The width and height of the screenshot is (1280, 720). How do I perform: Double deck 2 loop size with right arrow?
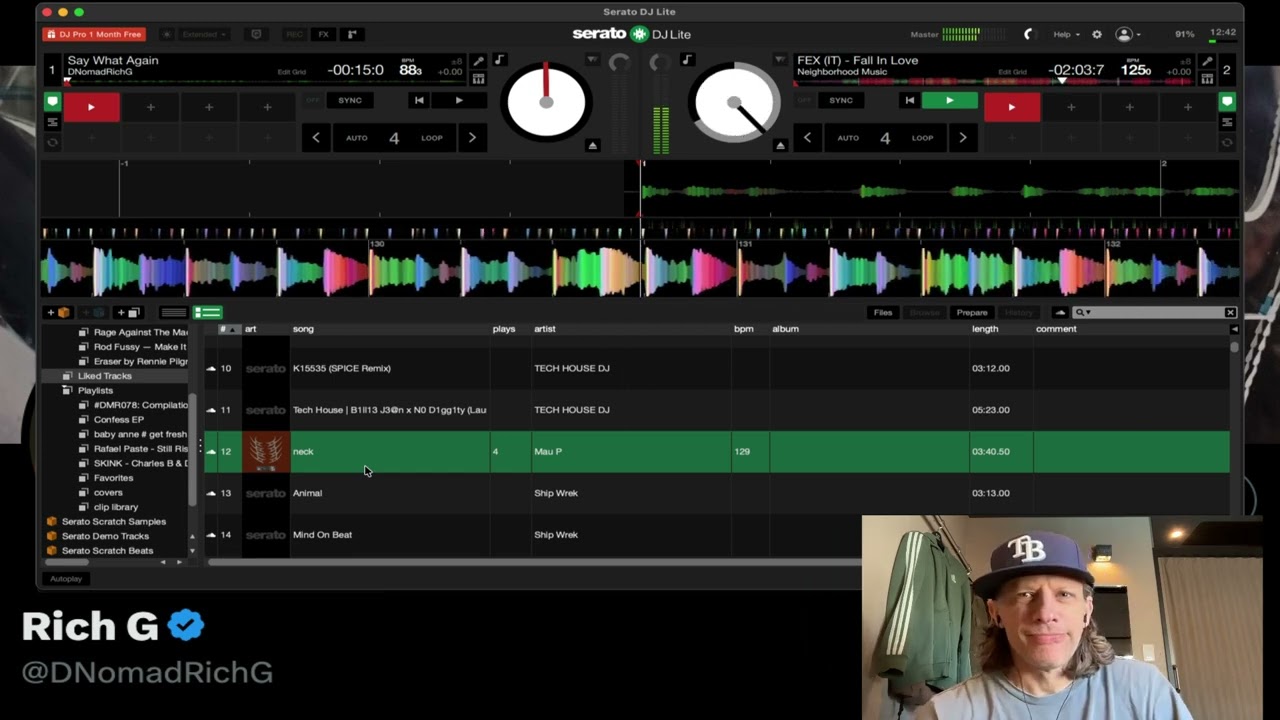[963, 138]
